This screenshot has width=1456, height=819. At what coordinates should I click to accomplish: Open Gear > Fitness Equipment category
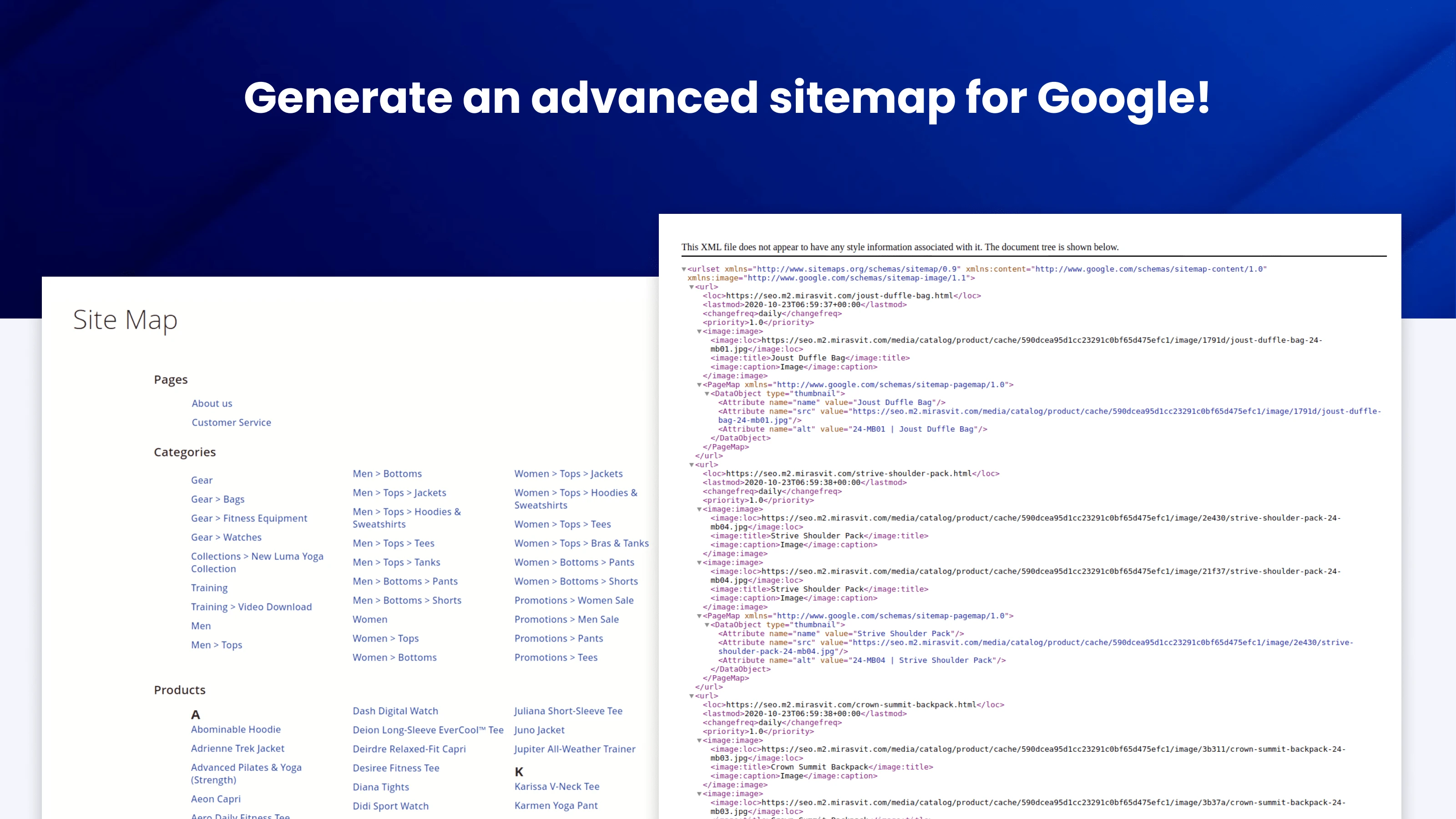pyautogui.click(x=249, y=518)
